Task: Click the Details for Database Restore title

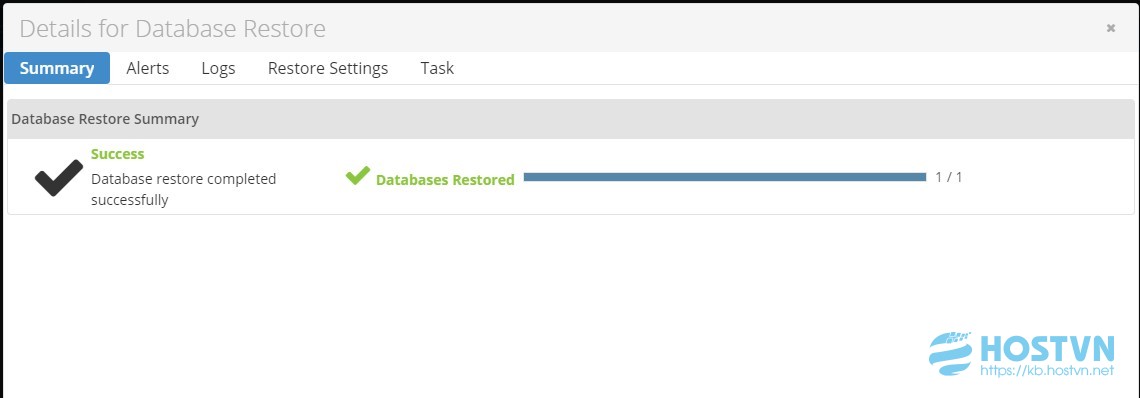Action: pyautogui.click(x=172, y=28)
